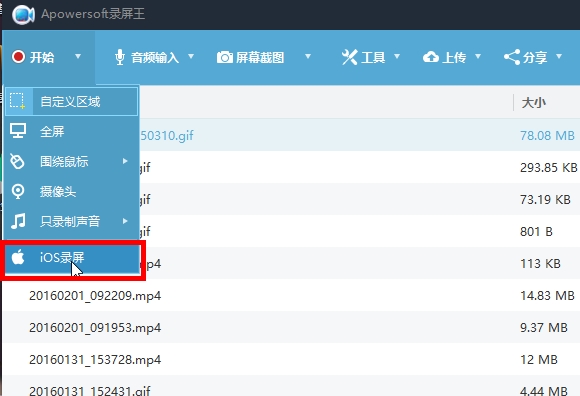Expand the 只录制声音 submenu arrow
The image size is (580, 396).
(125, 221)
